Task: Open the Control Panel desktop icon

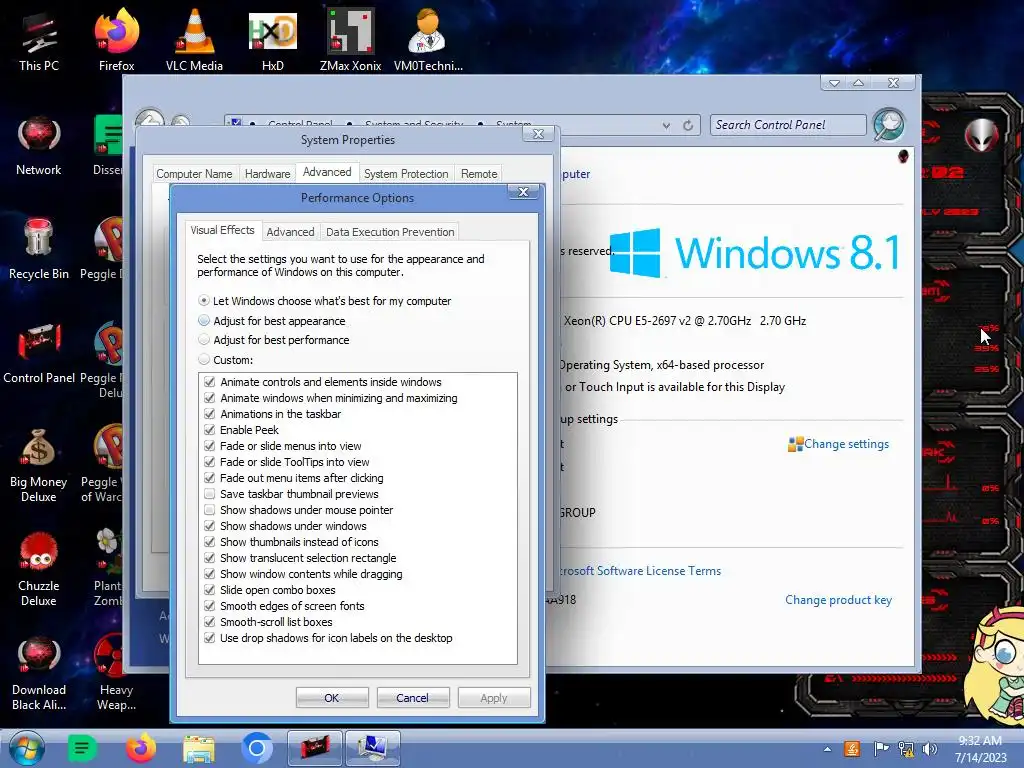Action: pyautogui.click(x=39, y=354)
